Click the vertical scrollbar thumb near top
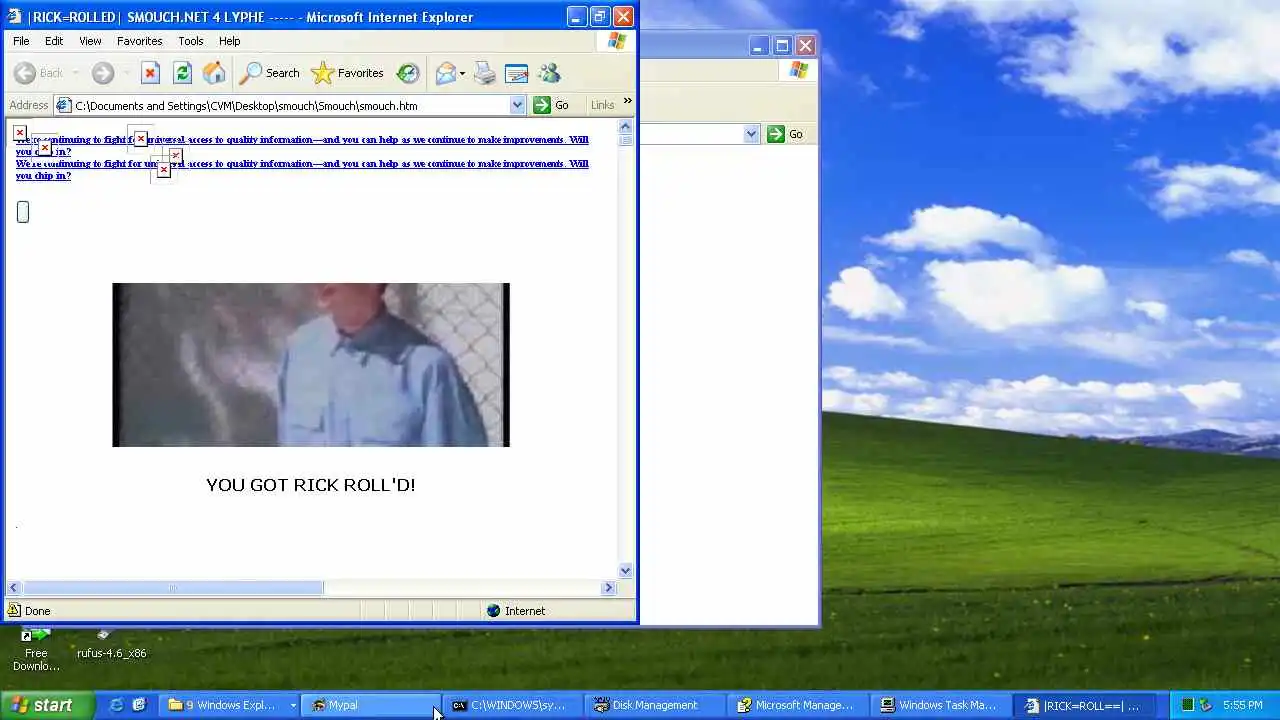Screen dimensions: 1280x720 coord(625,140)
